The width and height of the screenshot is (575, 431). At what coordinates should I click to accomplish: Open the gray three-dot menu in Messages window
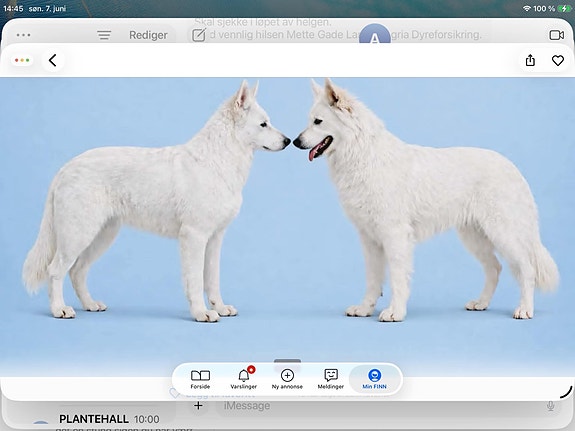(x=23, y=35)
